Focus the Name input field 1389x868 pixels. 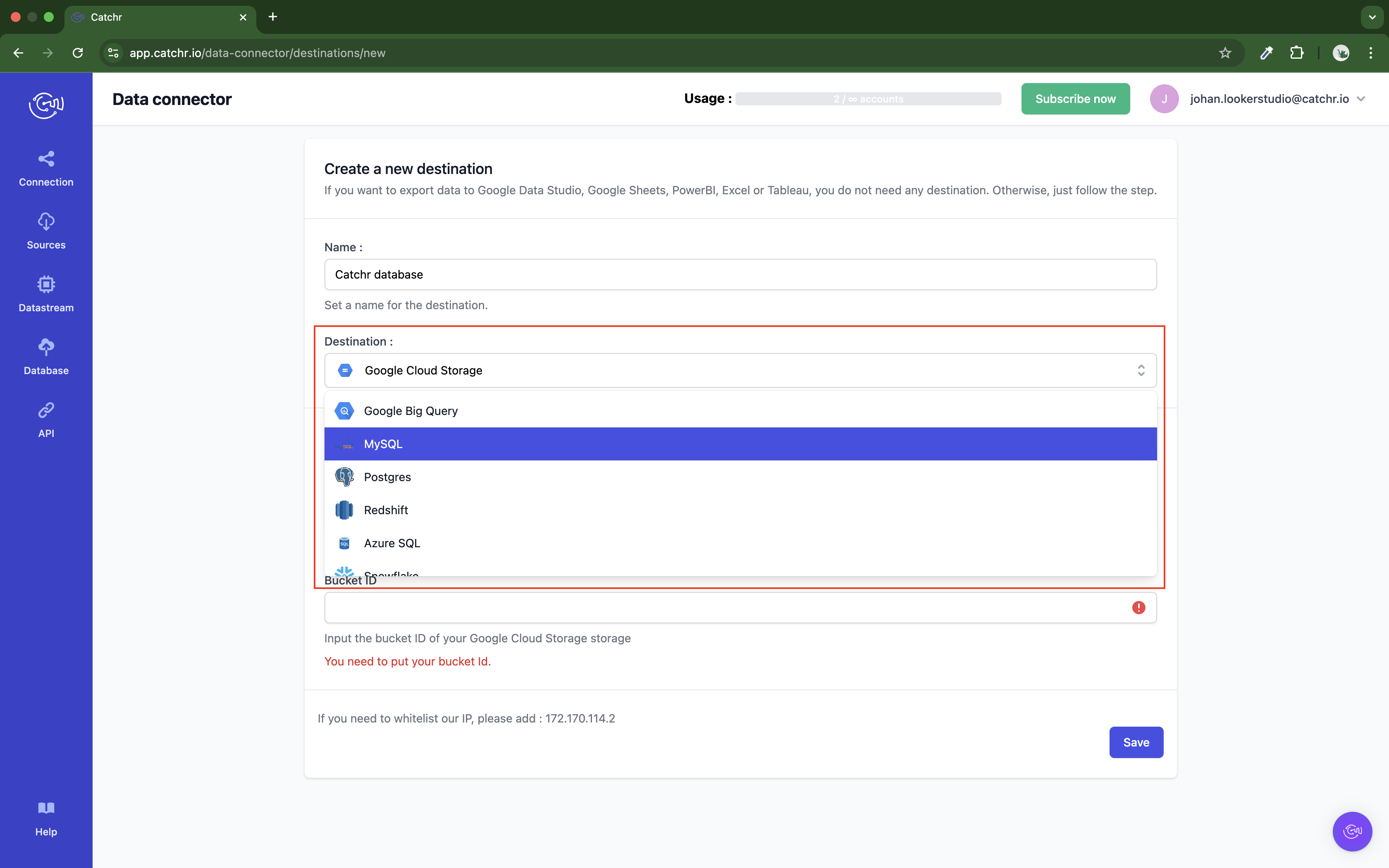[740, 274]
